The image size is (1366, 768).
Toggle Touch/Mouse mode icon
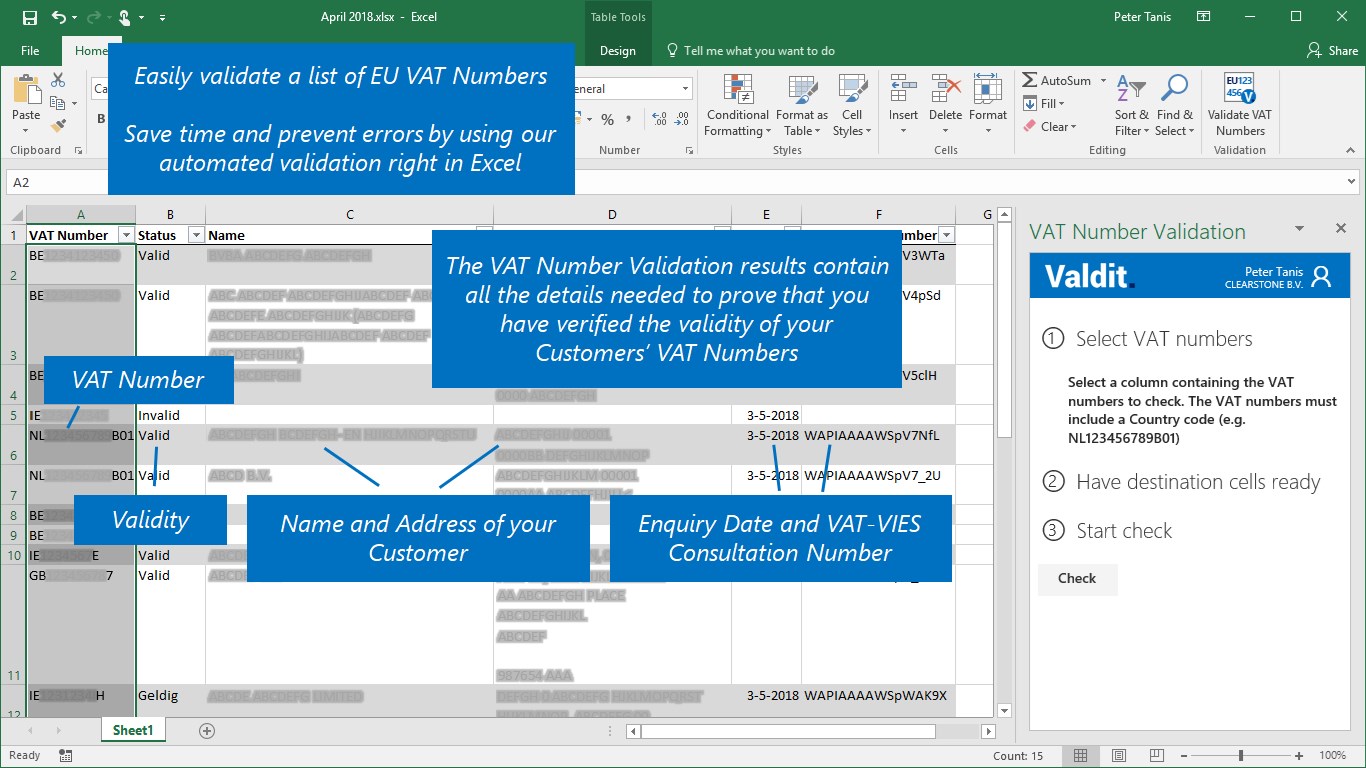click(125, 17)
